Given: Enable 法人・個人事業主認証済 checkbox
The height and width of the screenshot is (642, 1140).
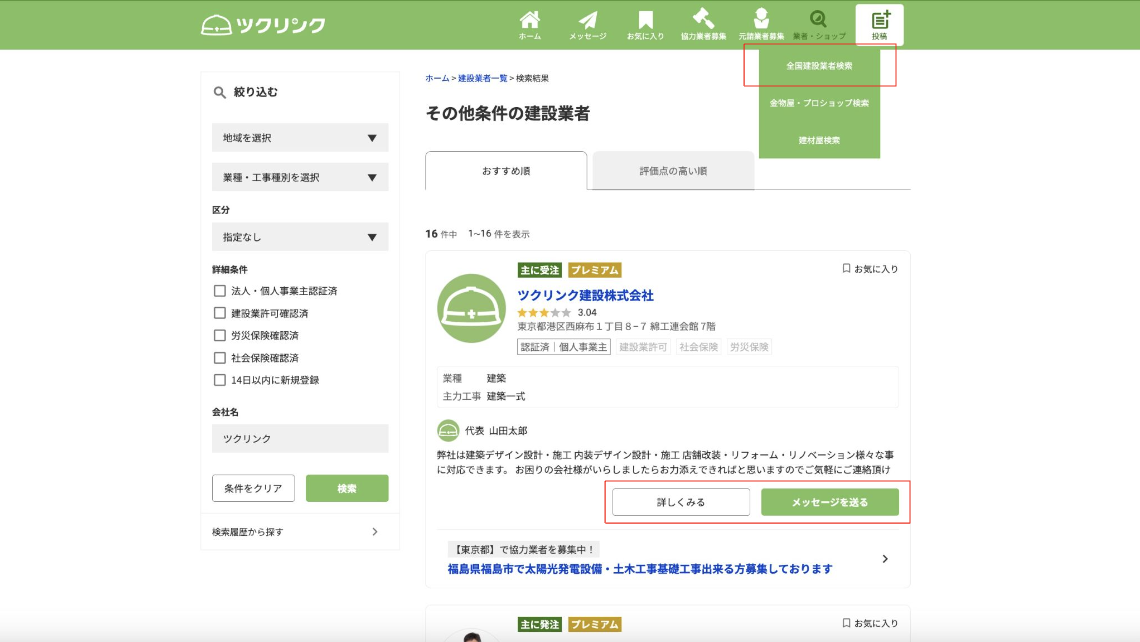Looking at the screenshot, I should point(220,291).
